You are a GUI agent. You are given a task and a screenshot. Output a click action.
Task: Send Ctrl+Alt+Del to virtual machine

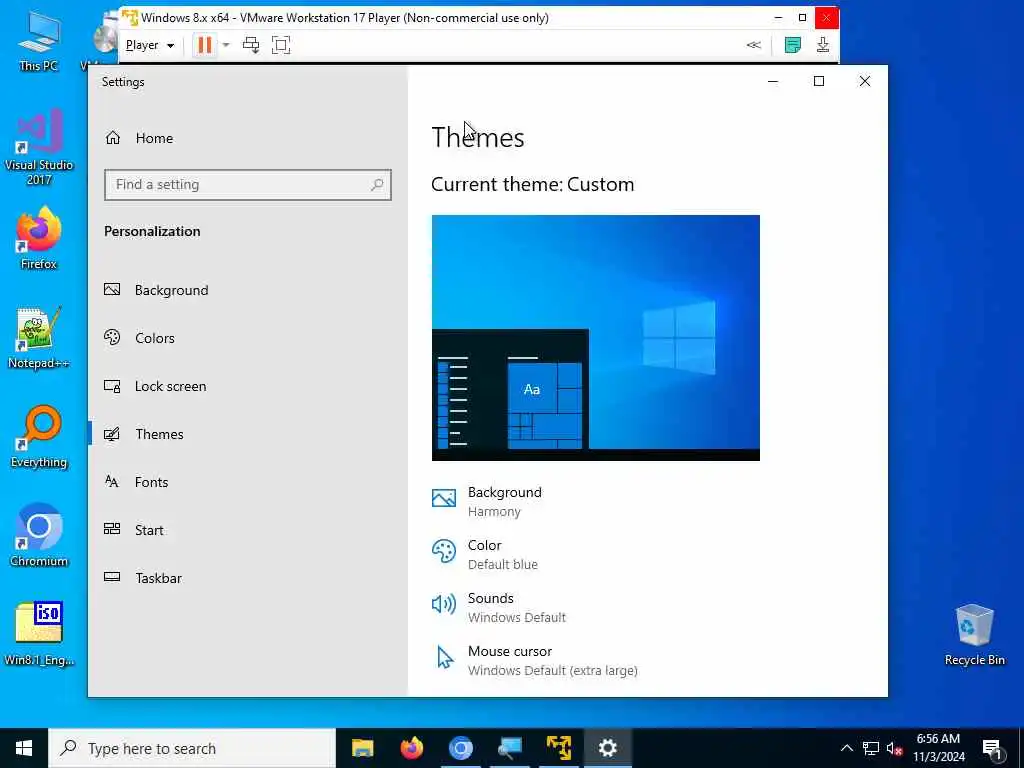[251, 45]
